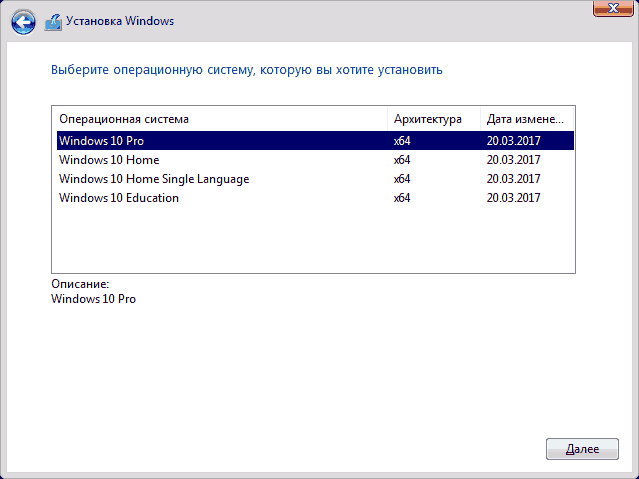Click date 20.03.2017 in Windows 10 Education row

(x=513, y=198)
